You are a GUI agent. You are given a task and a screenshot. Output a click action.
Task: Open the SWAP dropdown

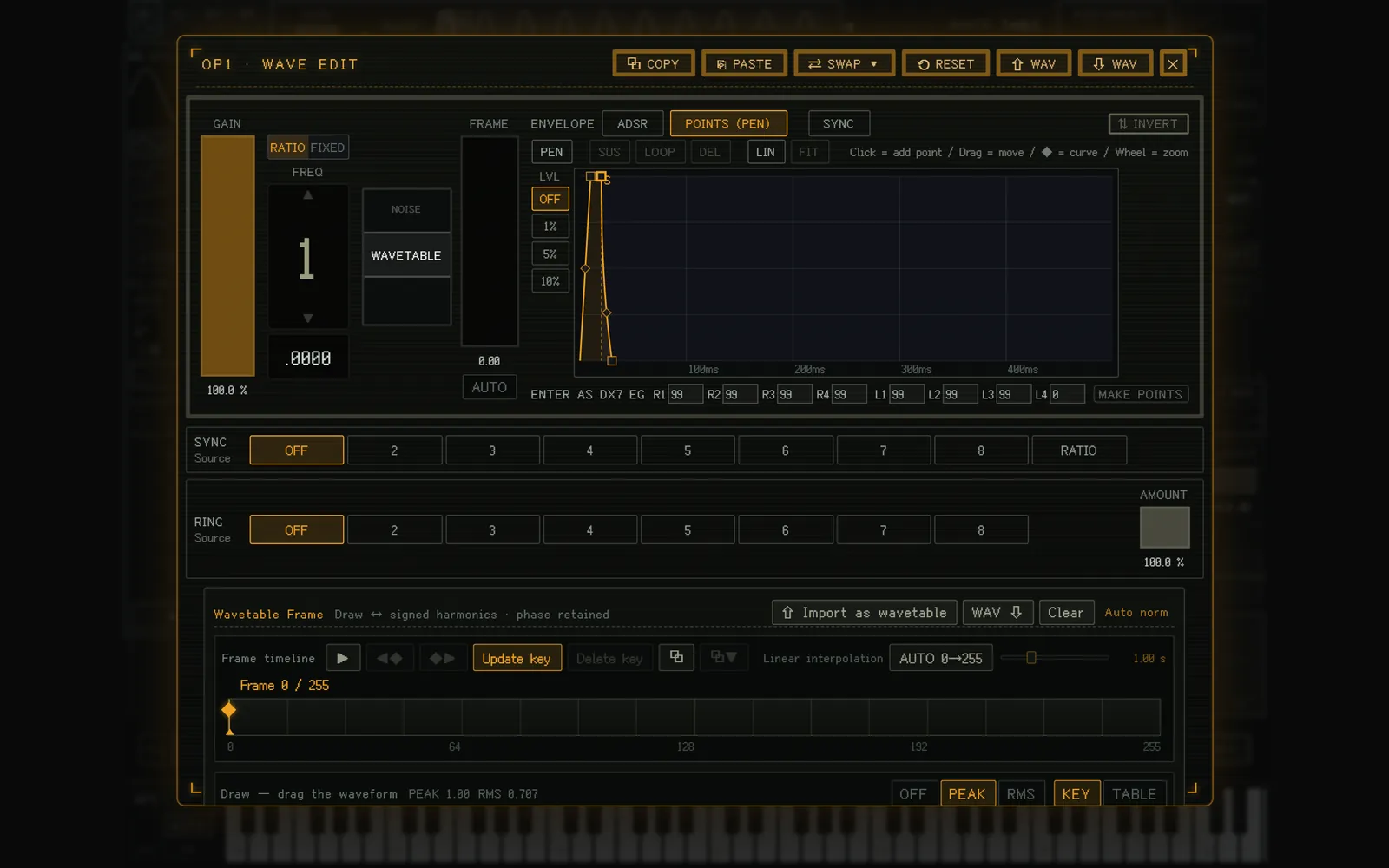pos(843,64)
